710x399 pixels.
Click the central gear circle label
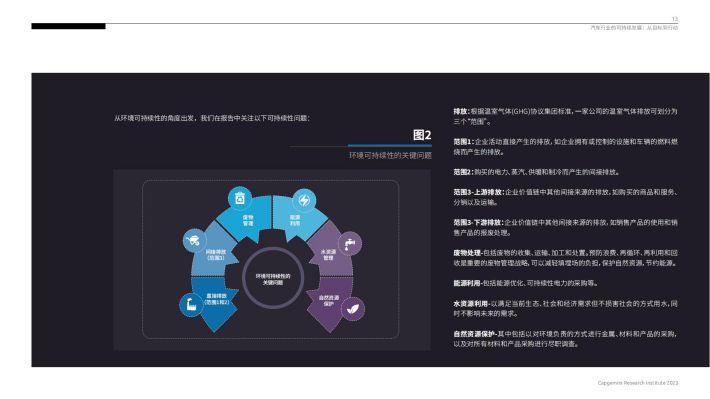(x=273, y=279)
